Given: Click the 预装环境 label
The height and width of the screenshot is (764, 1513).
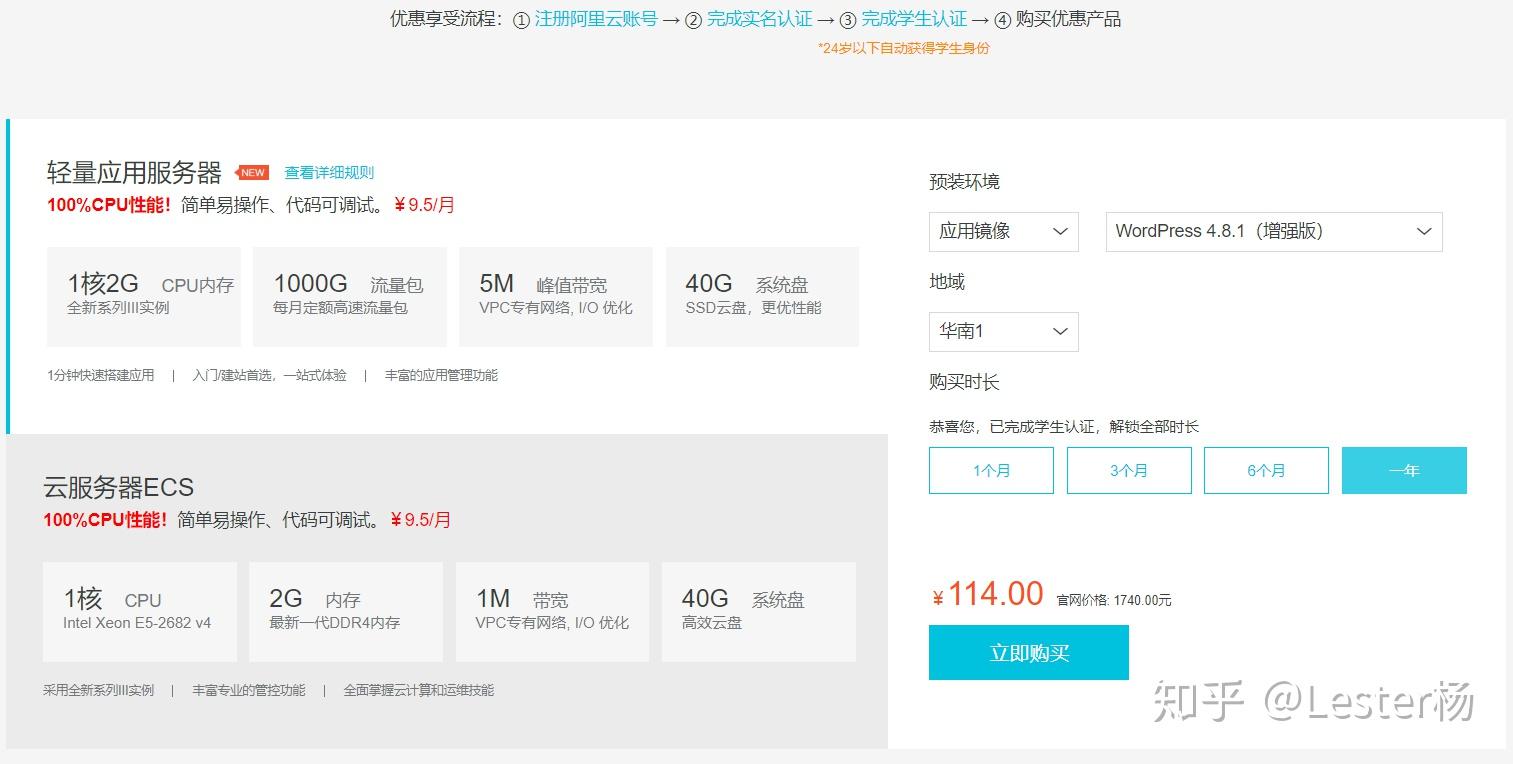Looking at the screenshot, I should tap(964, 182).
